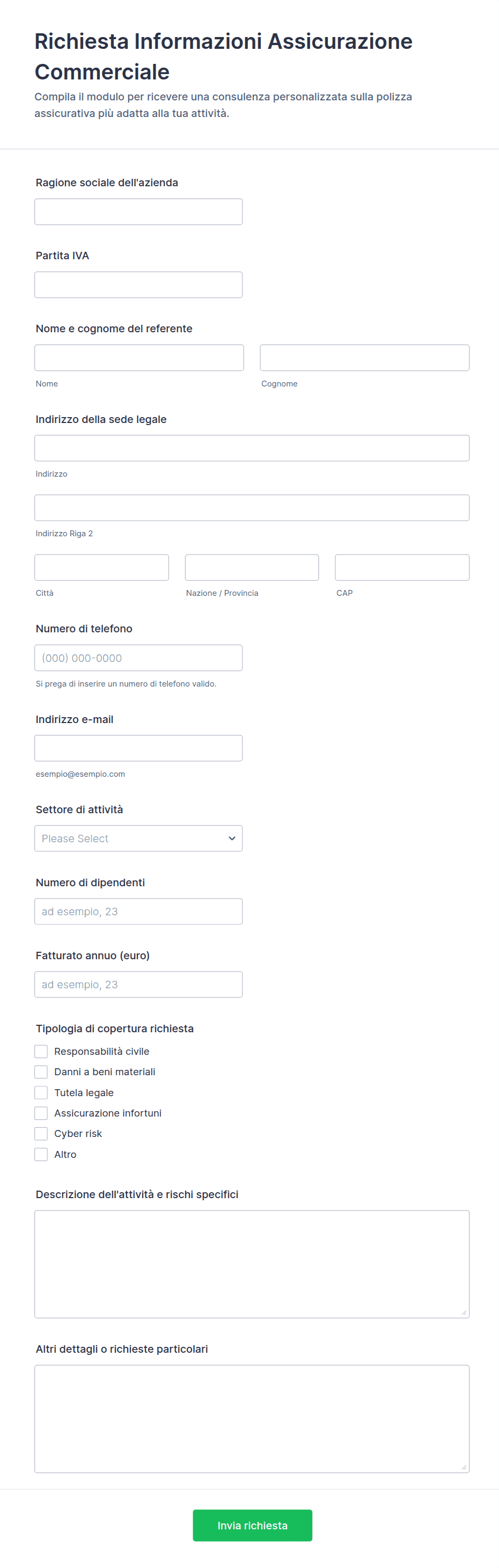The height and width of the screenshot is (1568, 499).
Task: Focus the Ragione sociale dell'azienda field
Action: pyautogui.click(x=138, y=212)
